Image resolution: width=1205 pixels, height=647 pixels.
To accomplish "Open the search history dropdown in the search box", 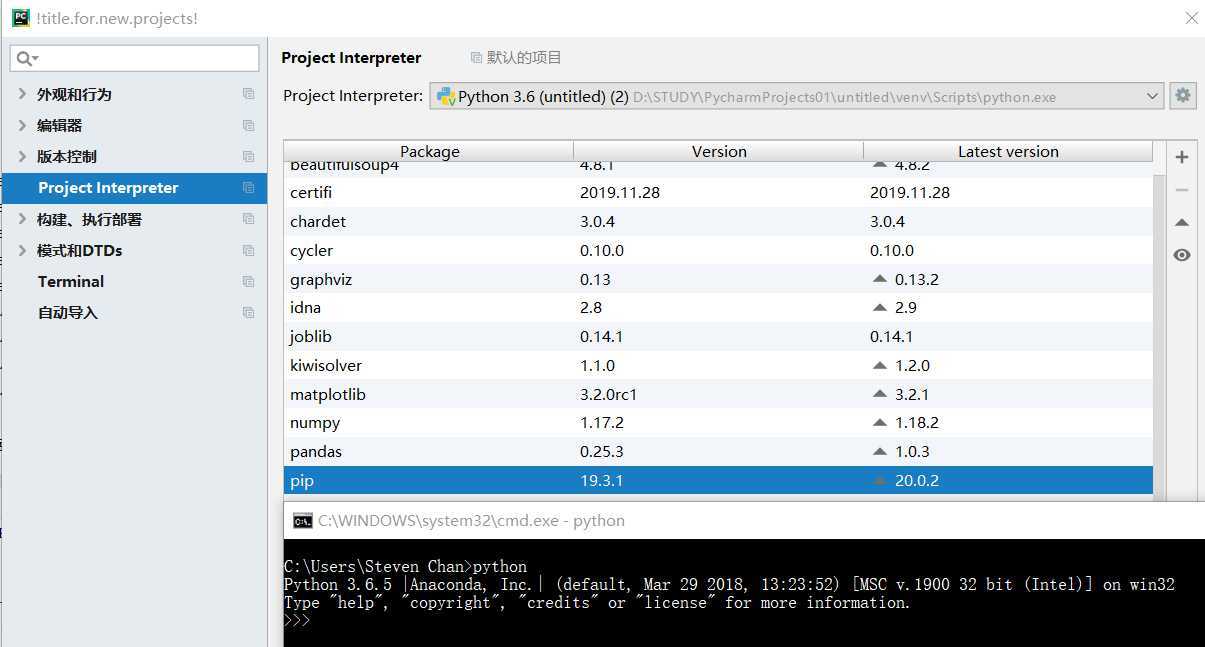I will (x=36, y=60).
